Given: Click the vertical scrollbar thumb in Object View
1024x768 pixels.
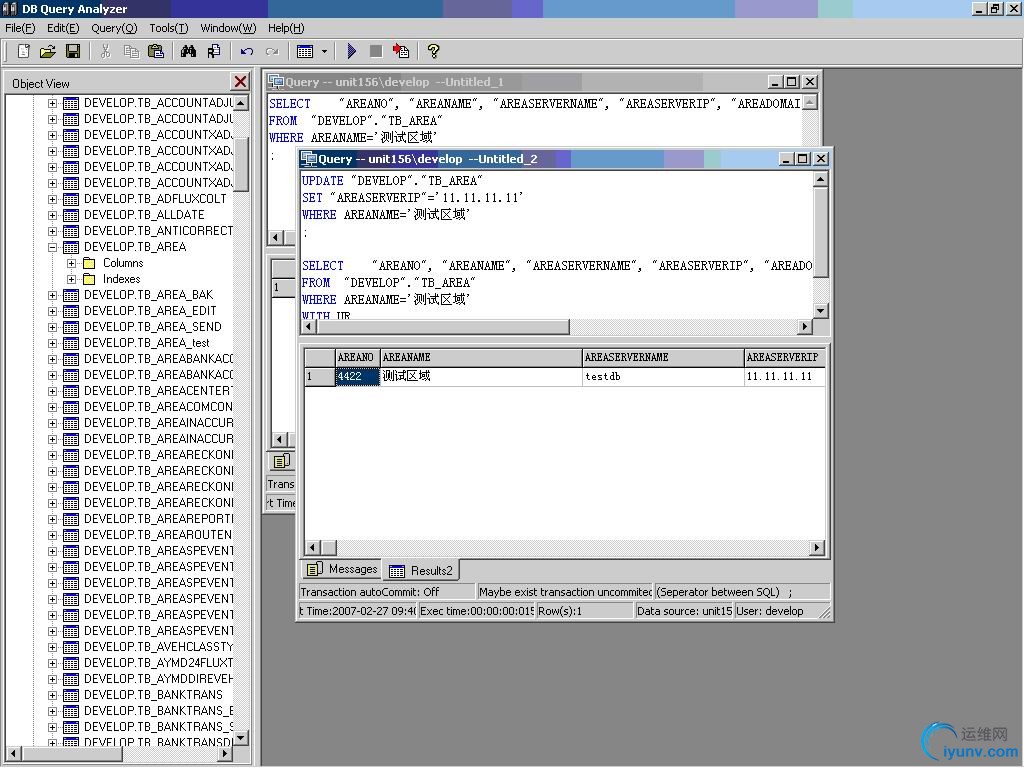Looking at the screenshot, I should coord(240,163).
